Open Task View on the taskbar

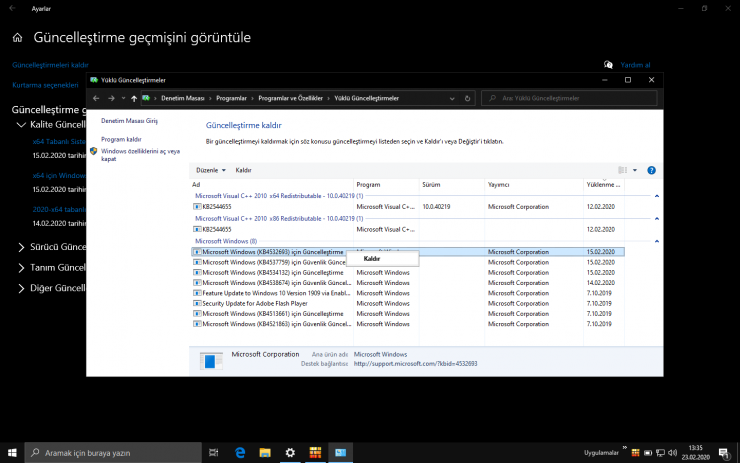(214, 453)
